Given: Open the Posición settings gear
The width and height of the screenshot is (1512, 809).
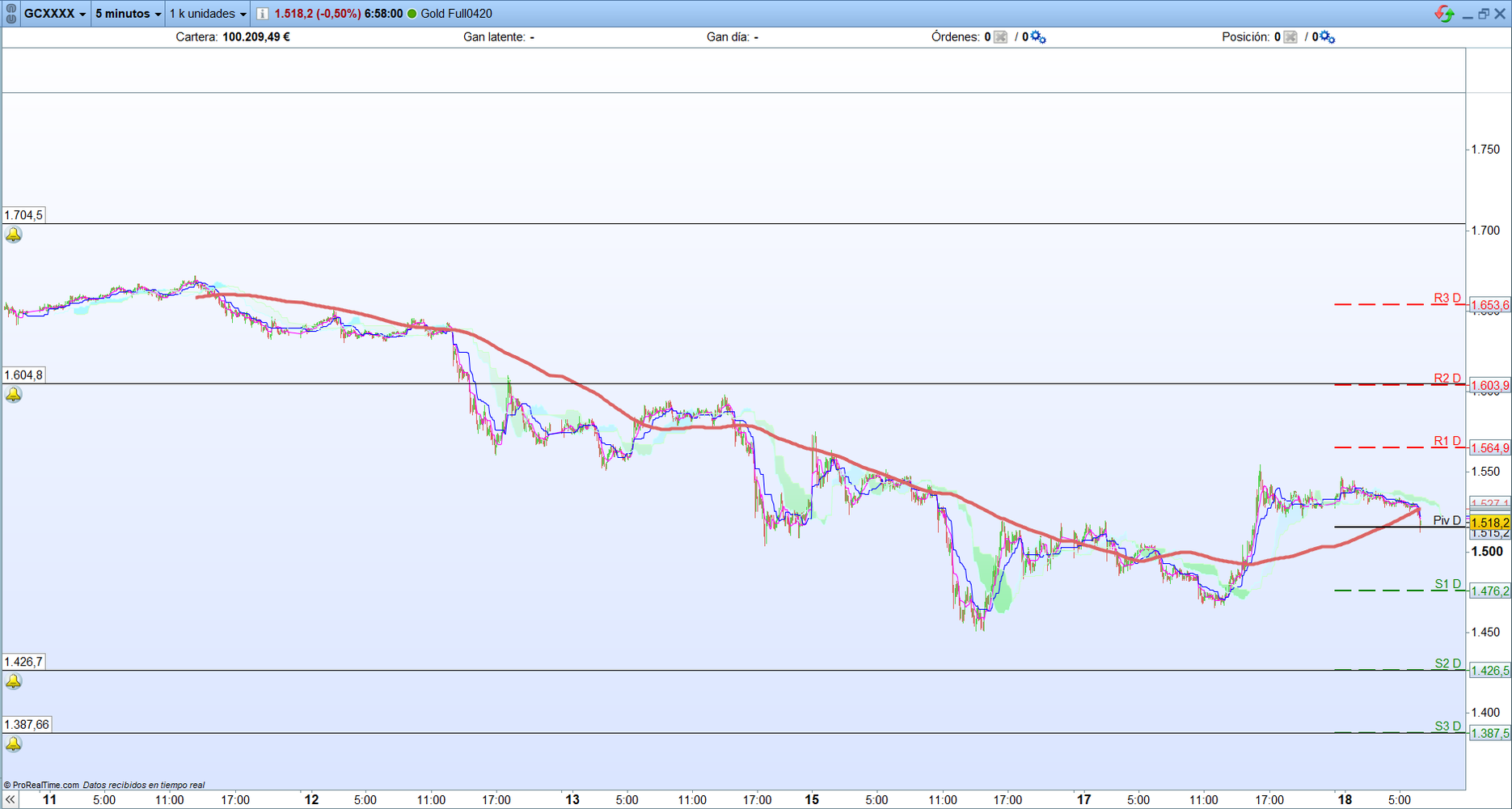Looking at the screenshot, I should [x=1327, y=37].
